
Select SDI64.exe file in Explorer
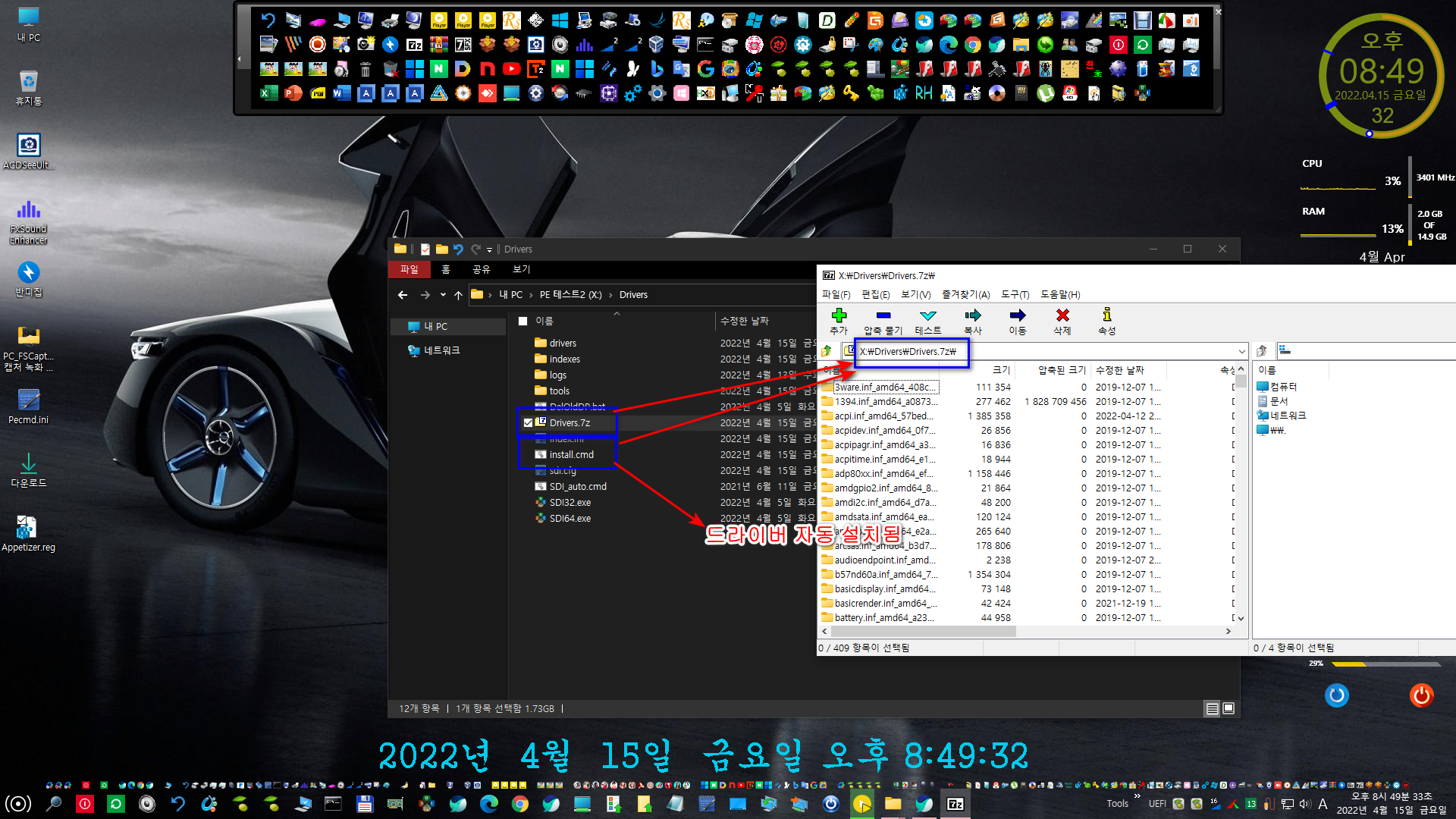pos(570,519)
